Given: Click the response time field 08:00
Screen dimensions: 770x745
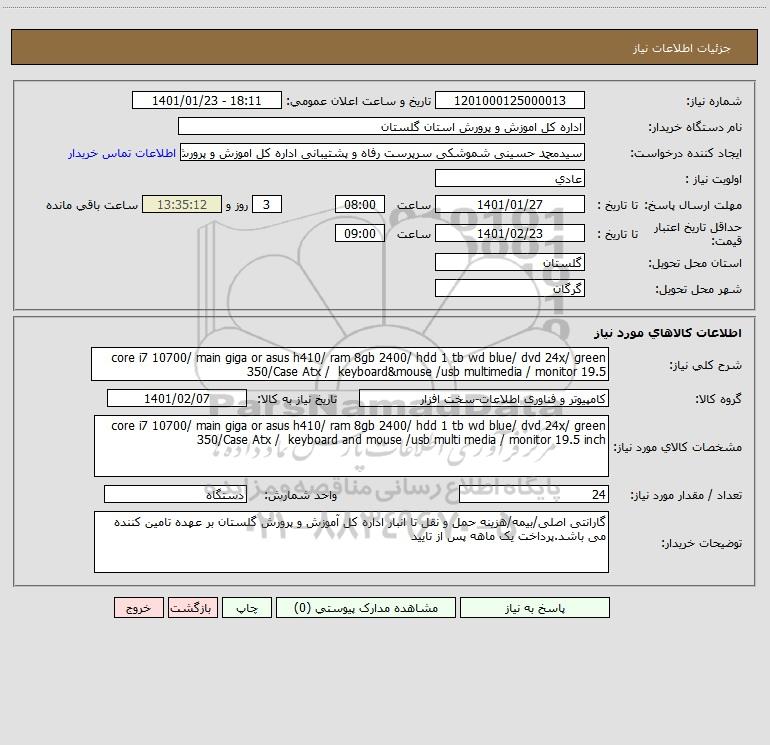Looking at the screenshot, I should [x=359, y=204].
